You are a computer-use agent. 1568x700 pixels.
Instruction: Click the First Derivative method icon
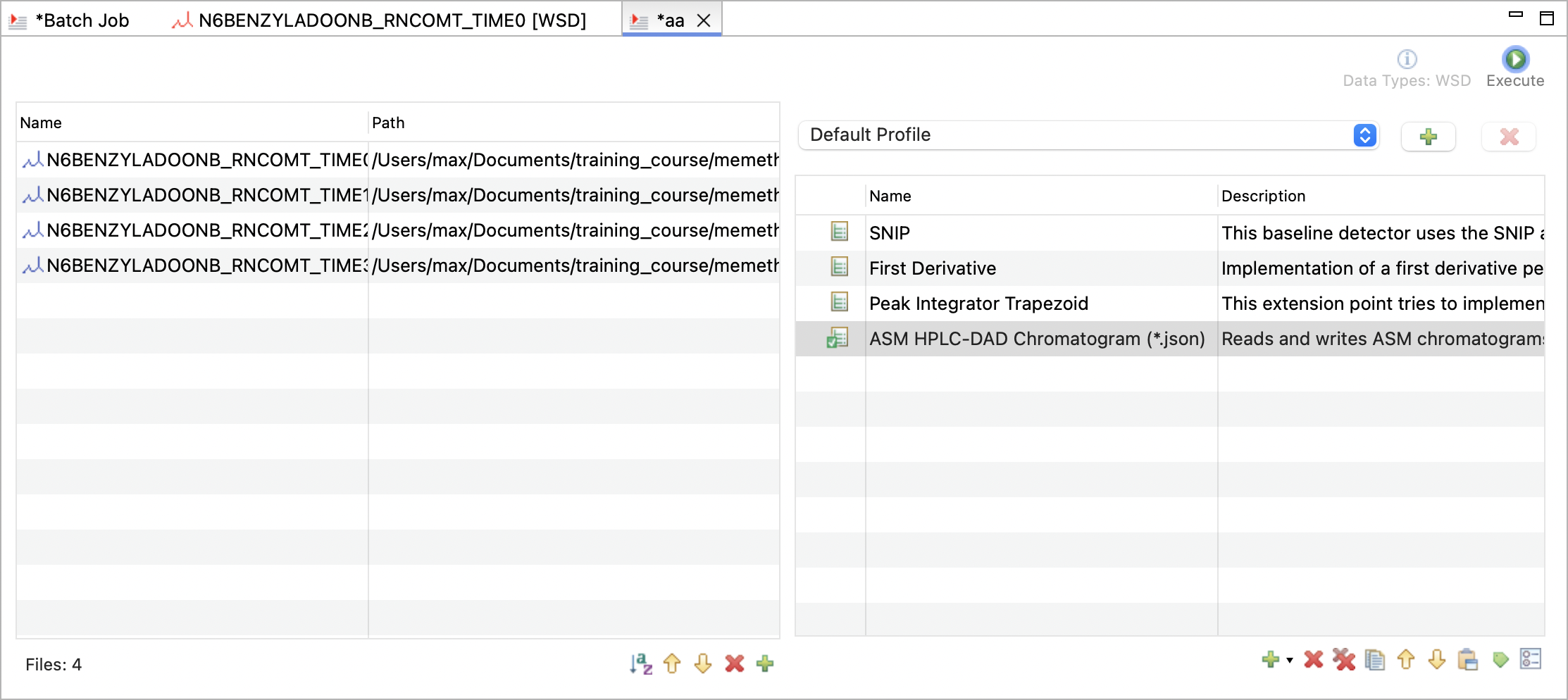839,267
